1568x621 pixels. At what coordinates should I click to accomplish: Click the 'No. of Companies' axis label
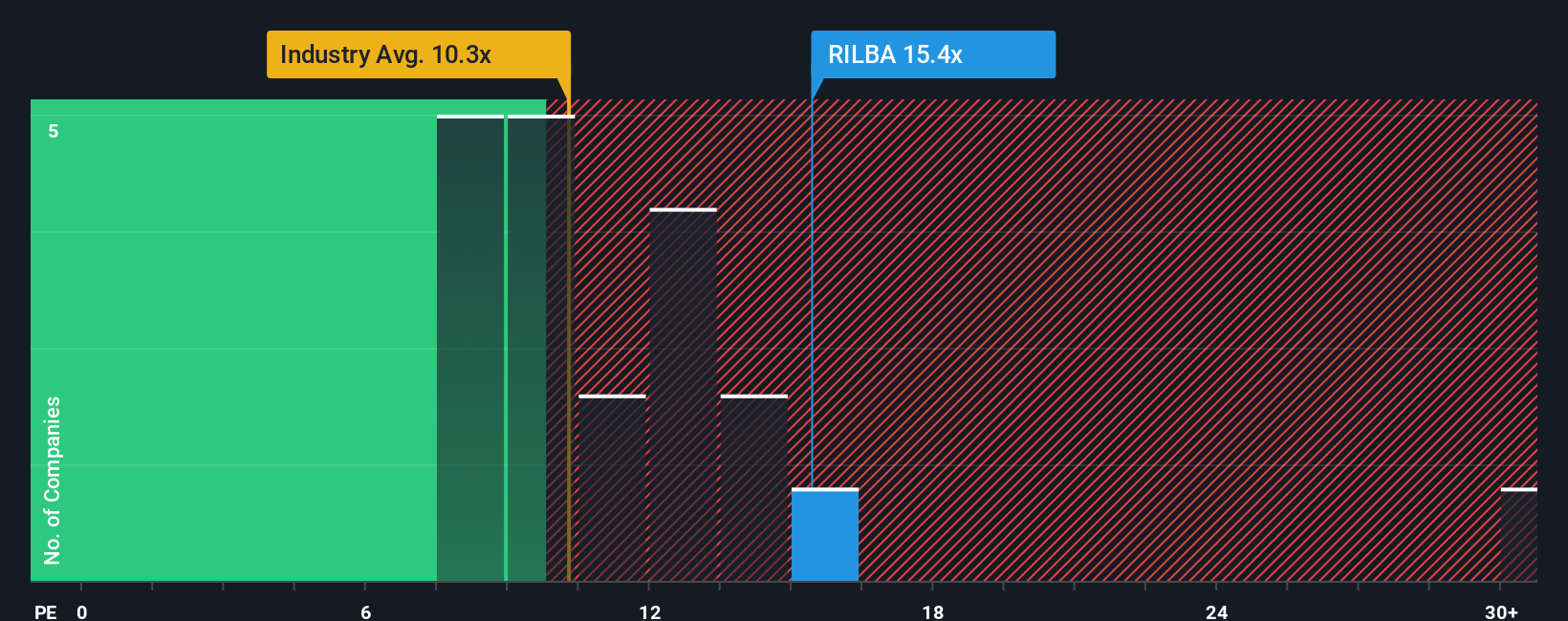coord(53,481)
